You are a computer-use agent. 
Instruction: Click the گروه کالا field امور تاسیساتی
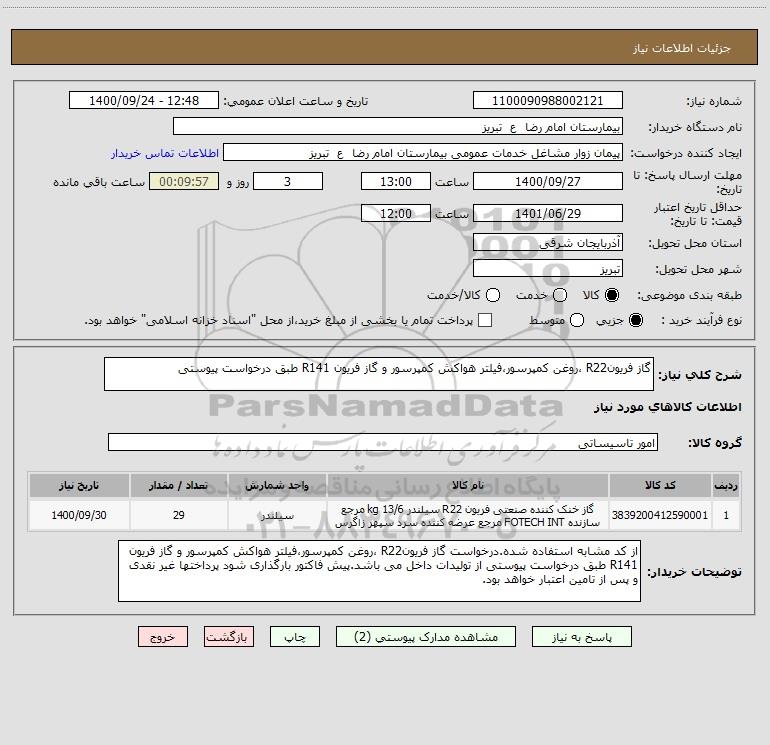(383, 442)
